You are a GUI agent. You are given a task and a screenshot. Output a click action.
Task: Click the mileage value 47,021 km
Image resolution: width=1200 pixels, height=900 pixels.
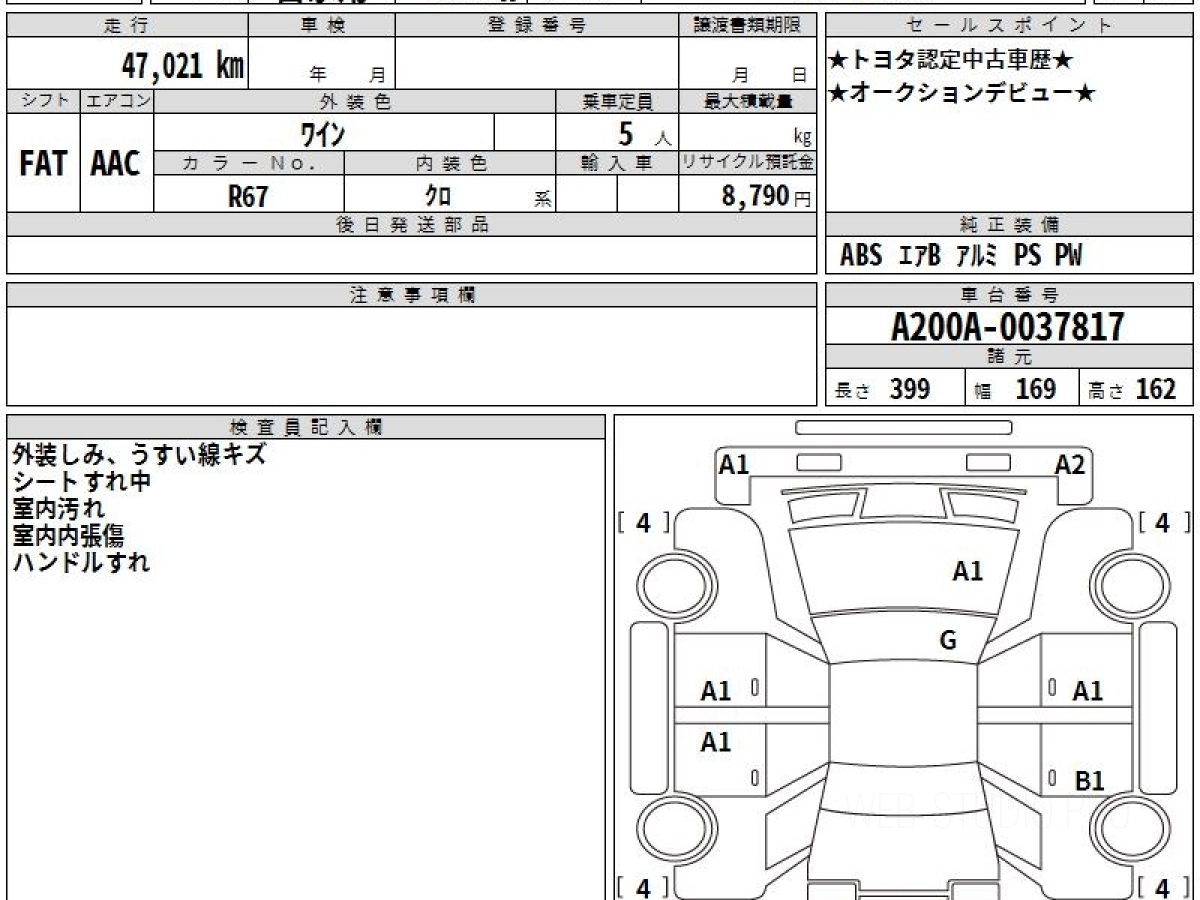pos(183,66)
